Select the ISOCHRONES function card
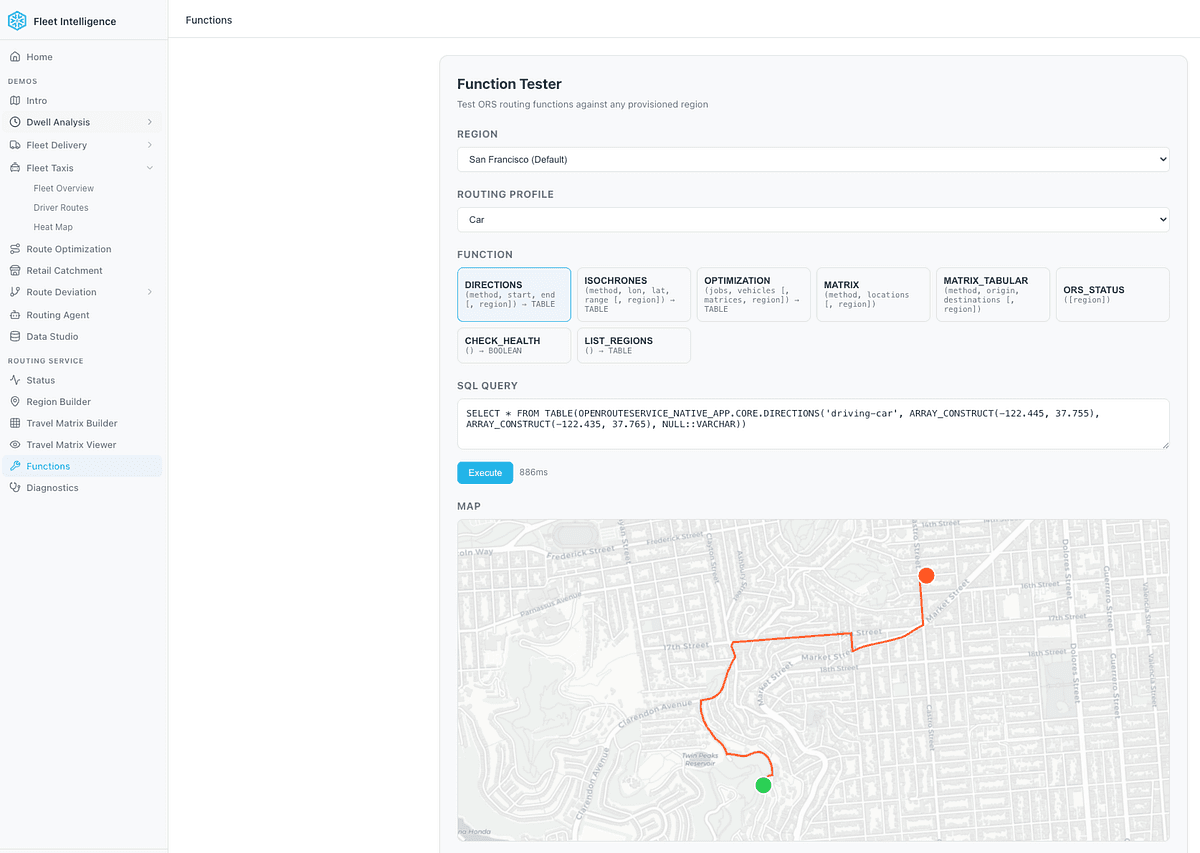The height and width of the screenshot is (853, 1200). point(633,294)
